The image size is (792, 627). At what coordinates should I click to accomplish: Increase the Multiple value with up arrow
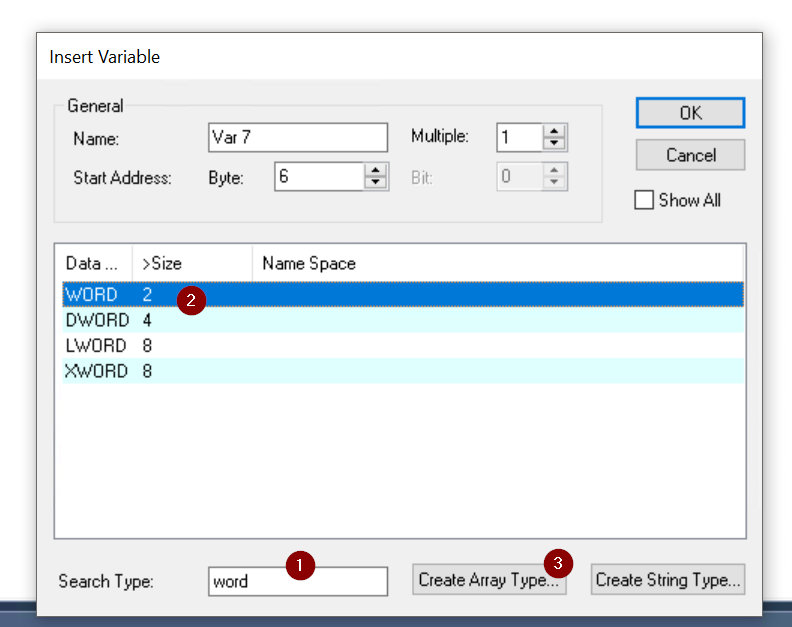(554, 131)
